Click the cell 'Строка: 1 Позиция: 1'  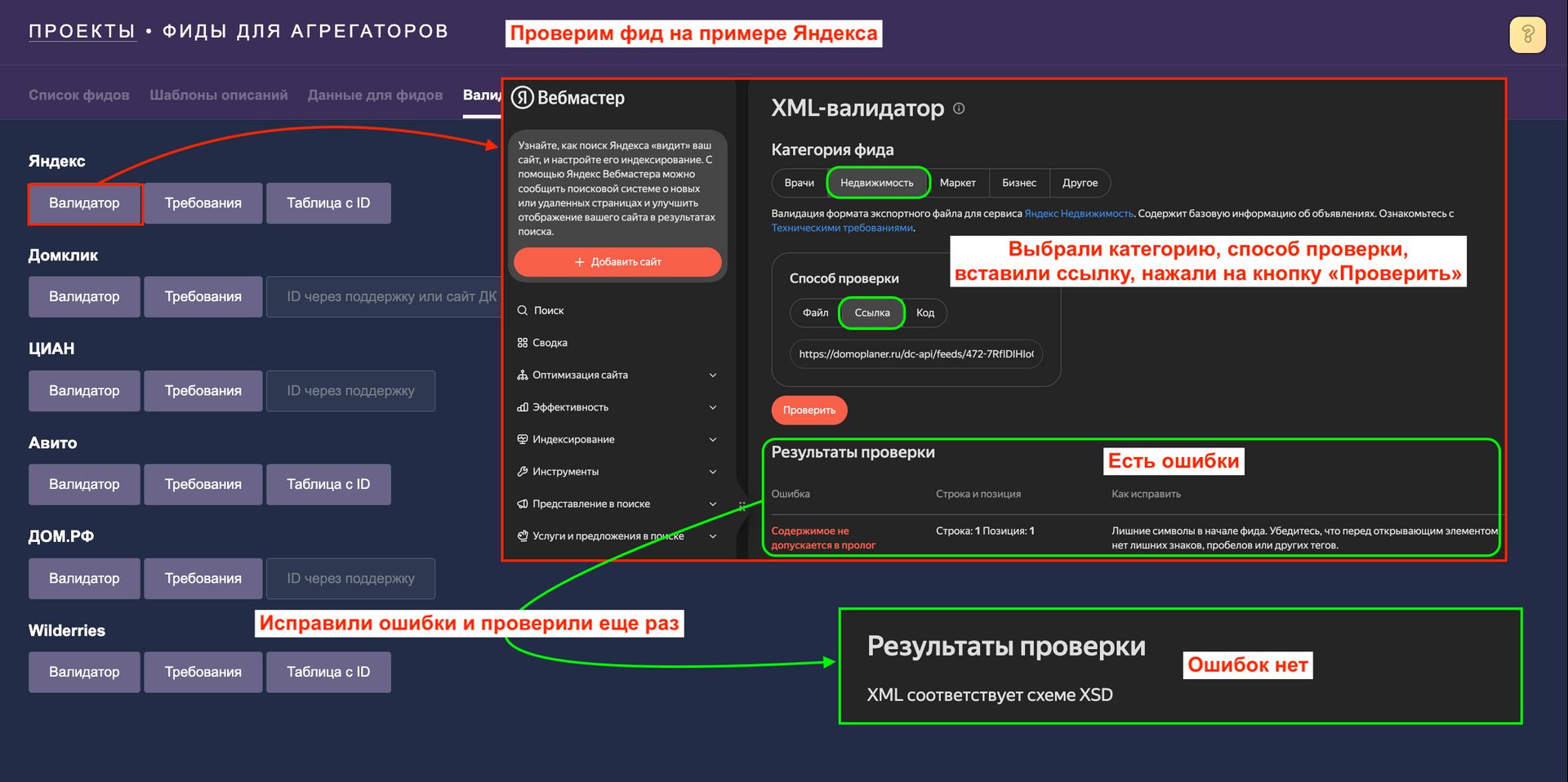coord(985,531)
